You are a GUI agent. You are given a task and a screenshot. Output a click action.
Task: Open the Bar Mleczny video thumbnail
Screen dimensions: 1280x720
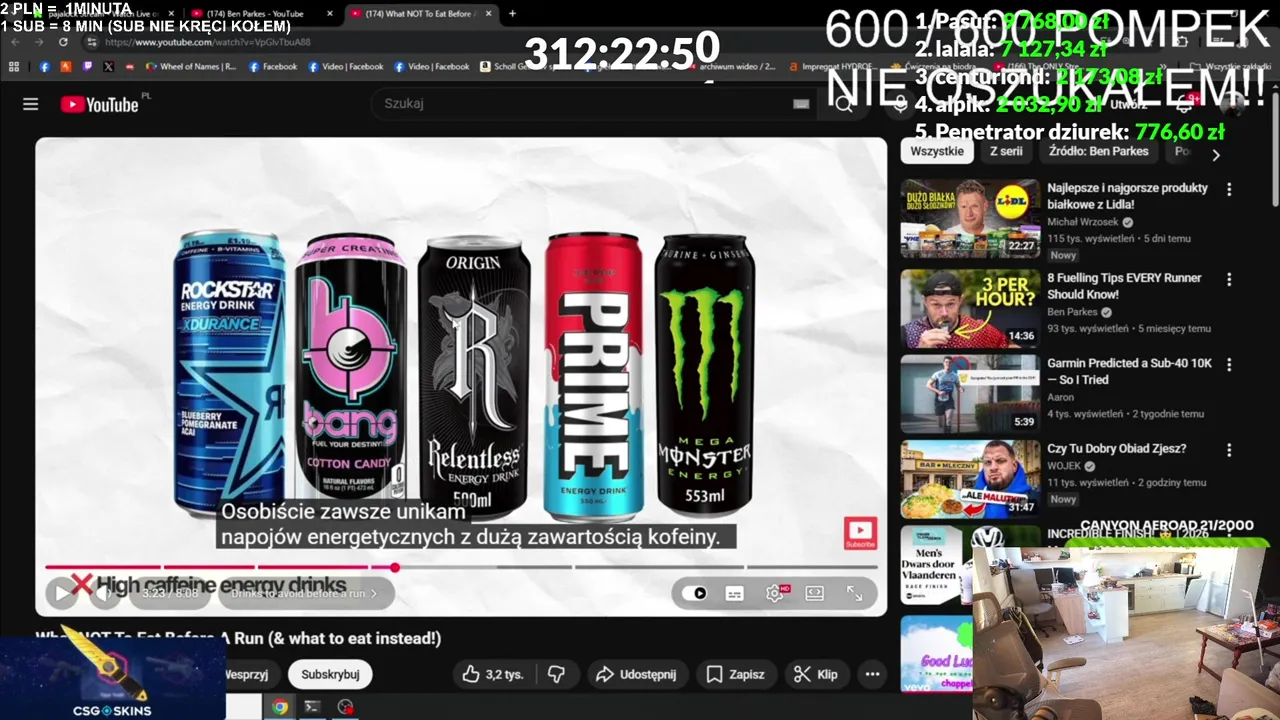[970, 480]
